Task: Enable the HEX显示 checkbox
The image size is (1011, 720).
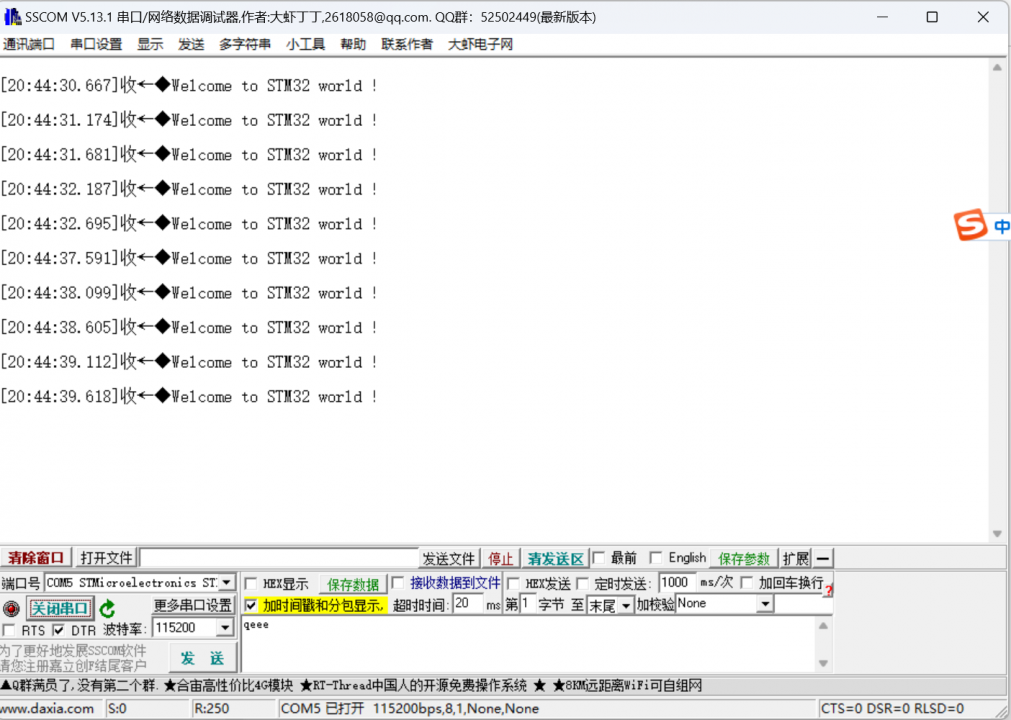Action: tap(250, 583)
